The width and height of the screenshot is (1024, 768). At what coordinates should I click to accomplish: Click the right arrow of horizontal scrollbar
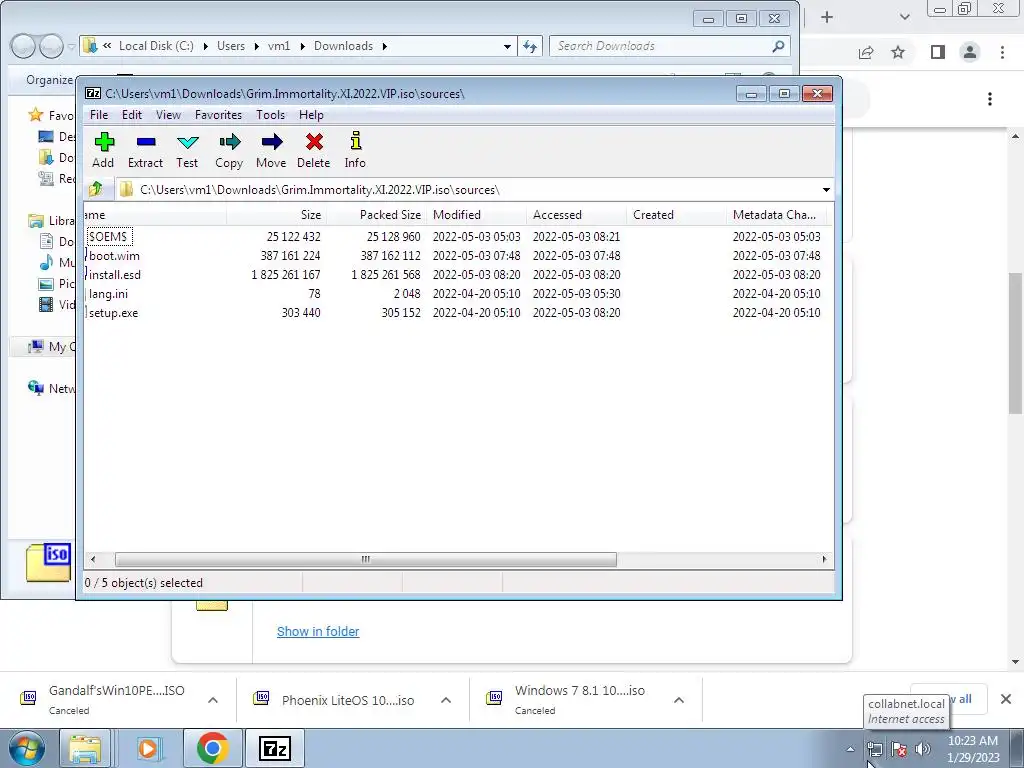824,560
